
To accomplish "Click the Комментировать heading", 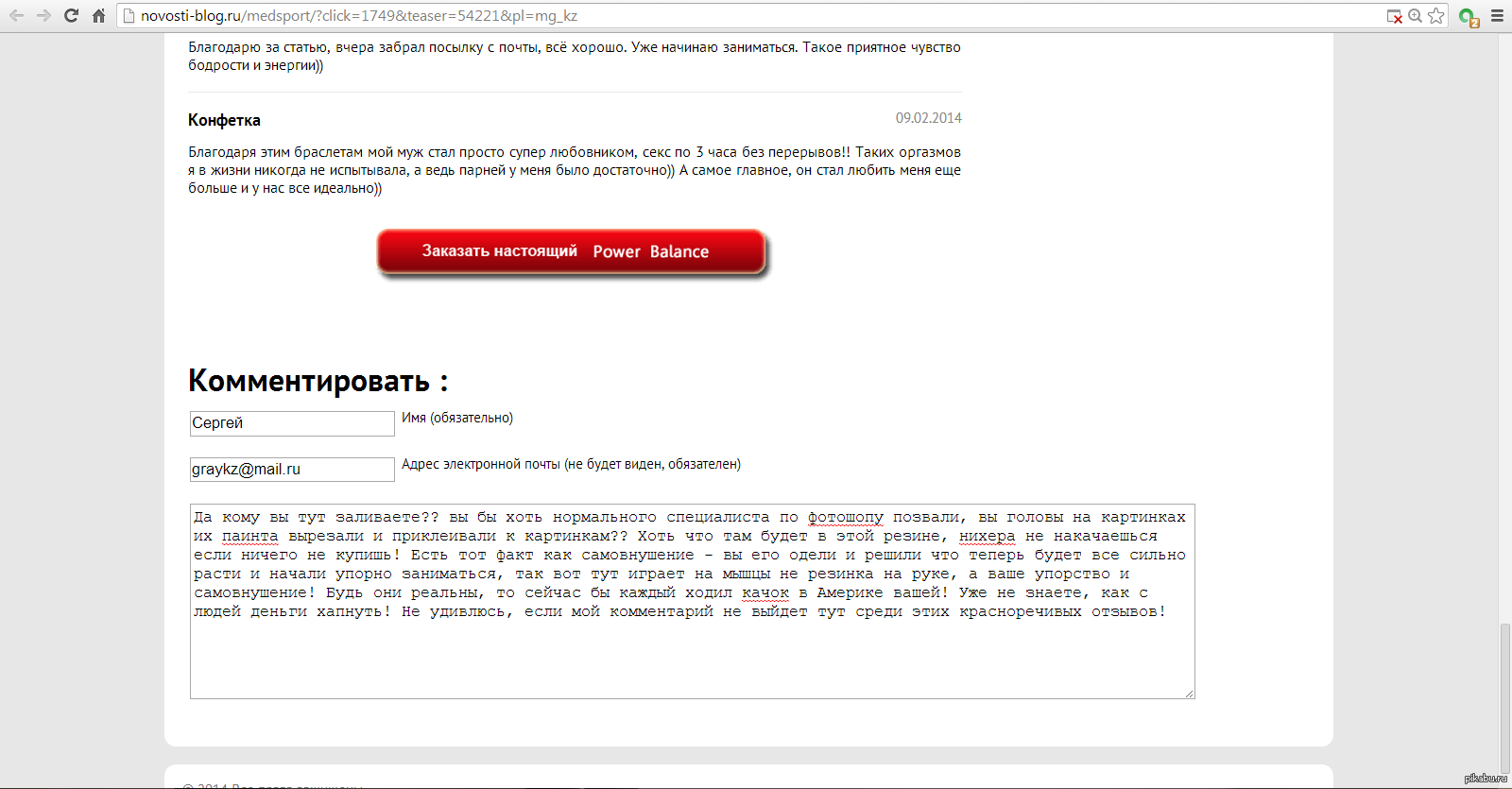I will pos(318,381).
